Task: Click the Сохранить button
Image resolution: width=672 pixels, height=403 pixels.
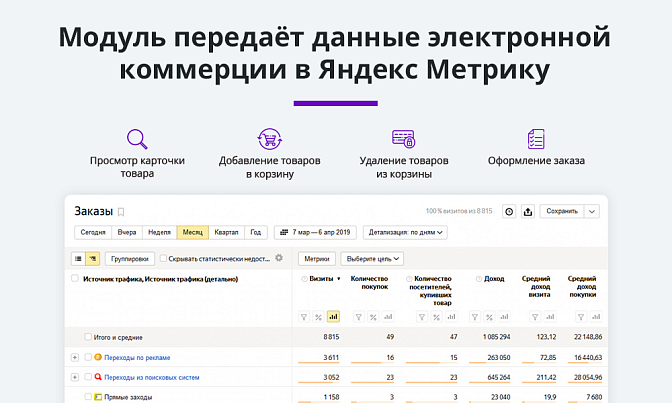Action: [562, 211]
